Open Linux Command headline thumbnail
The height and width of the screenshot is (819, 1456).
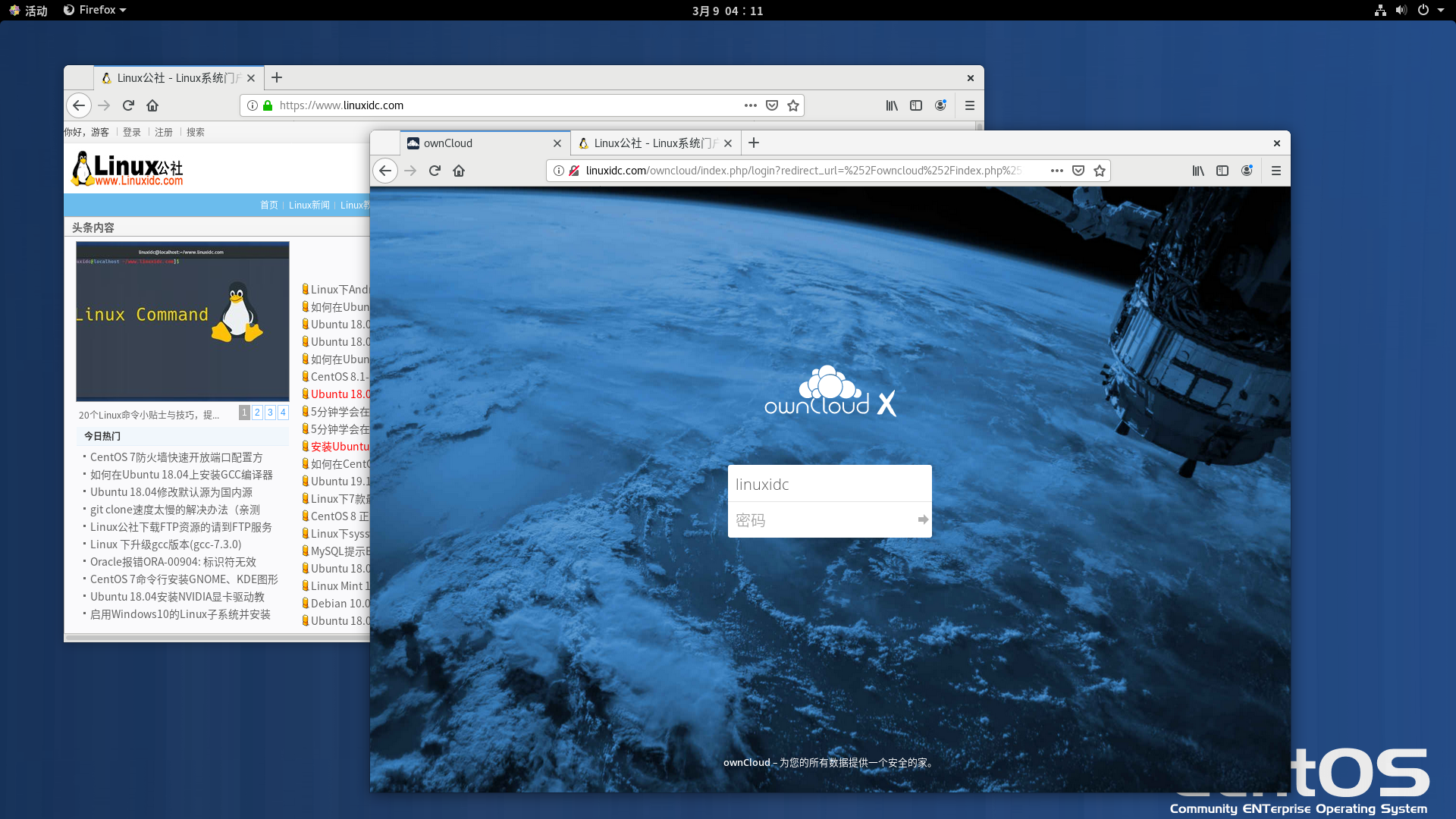tap(183, 322)
